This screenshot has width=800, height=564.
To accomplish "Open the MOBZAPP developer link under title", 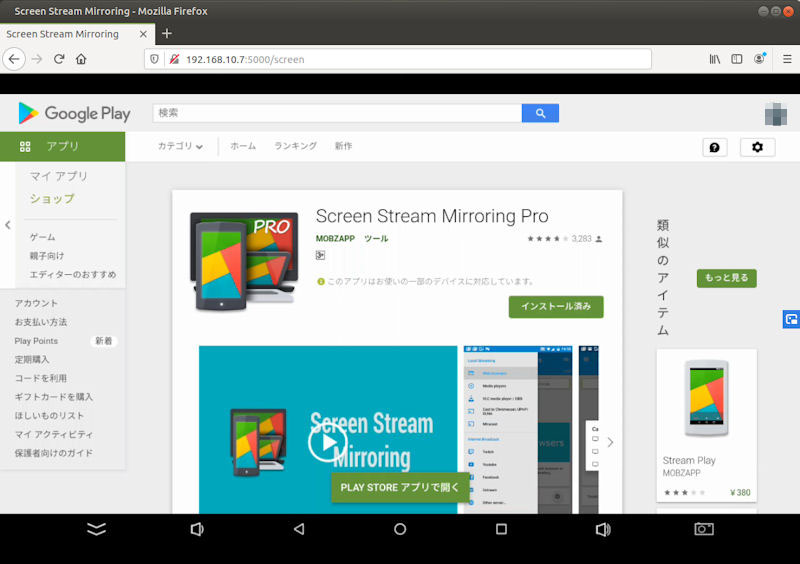I will coord(335,238).
